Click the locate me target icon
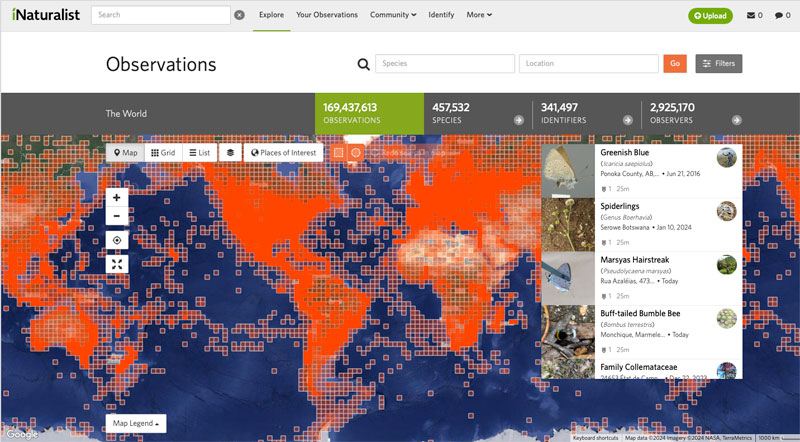Screen dimensions: 800x442 pyautogui.click(x=117, y=240)
